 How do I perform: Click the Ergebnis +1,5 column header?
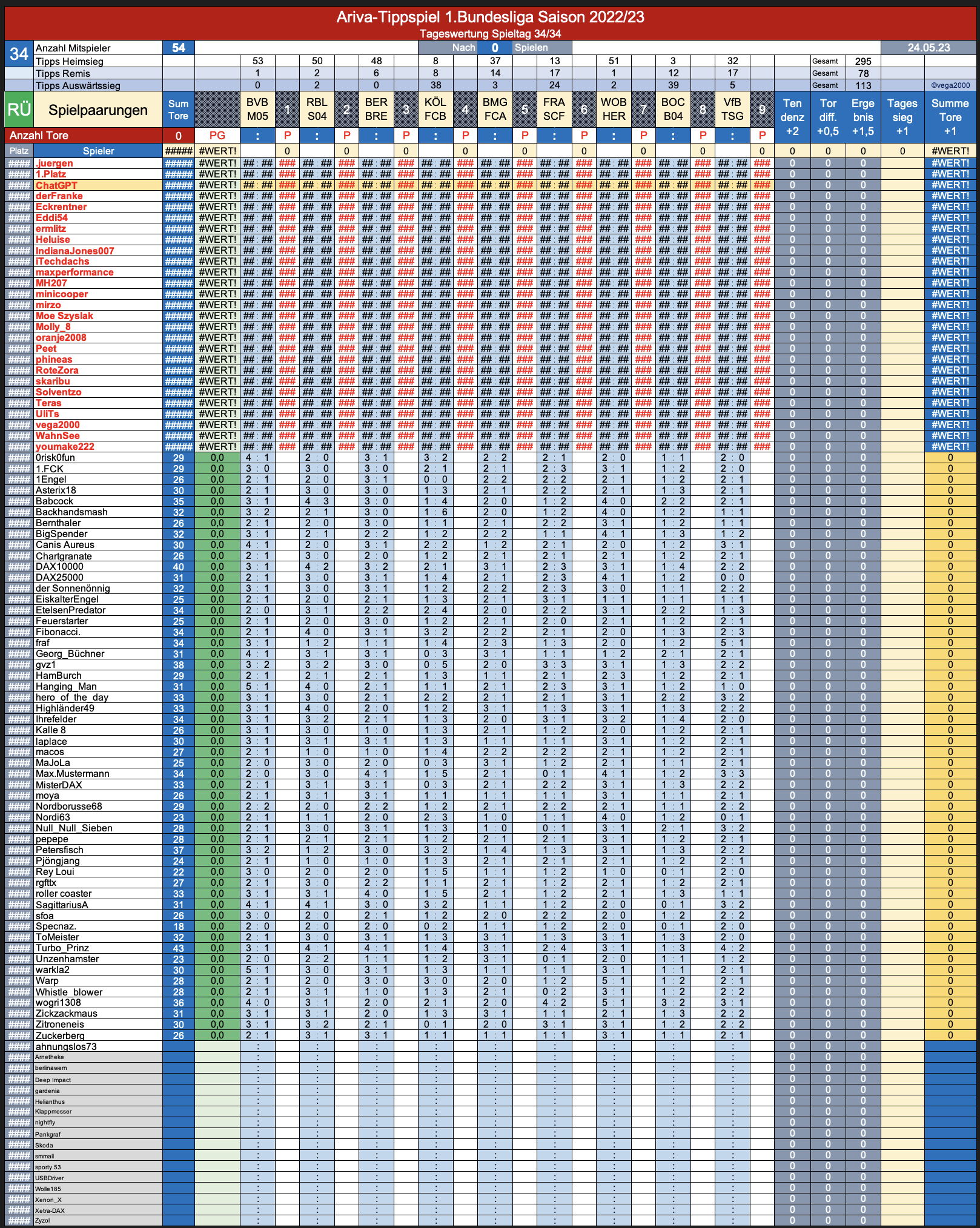[863, 117]
